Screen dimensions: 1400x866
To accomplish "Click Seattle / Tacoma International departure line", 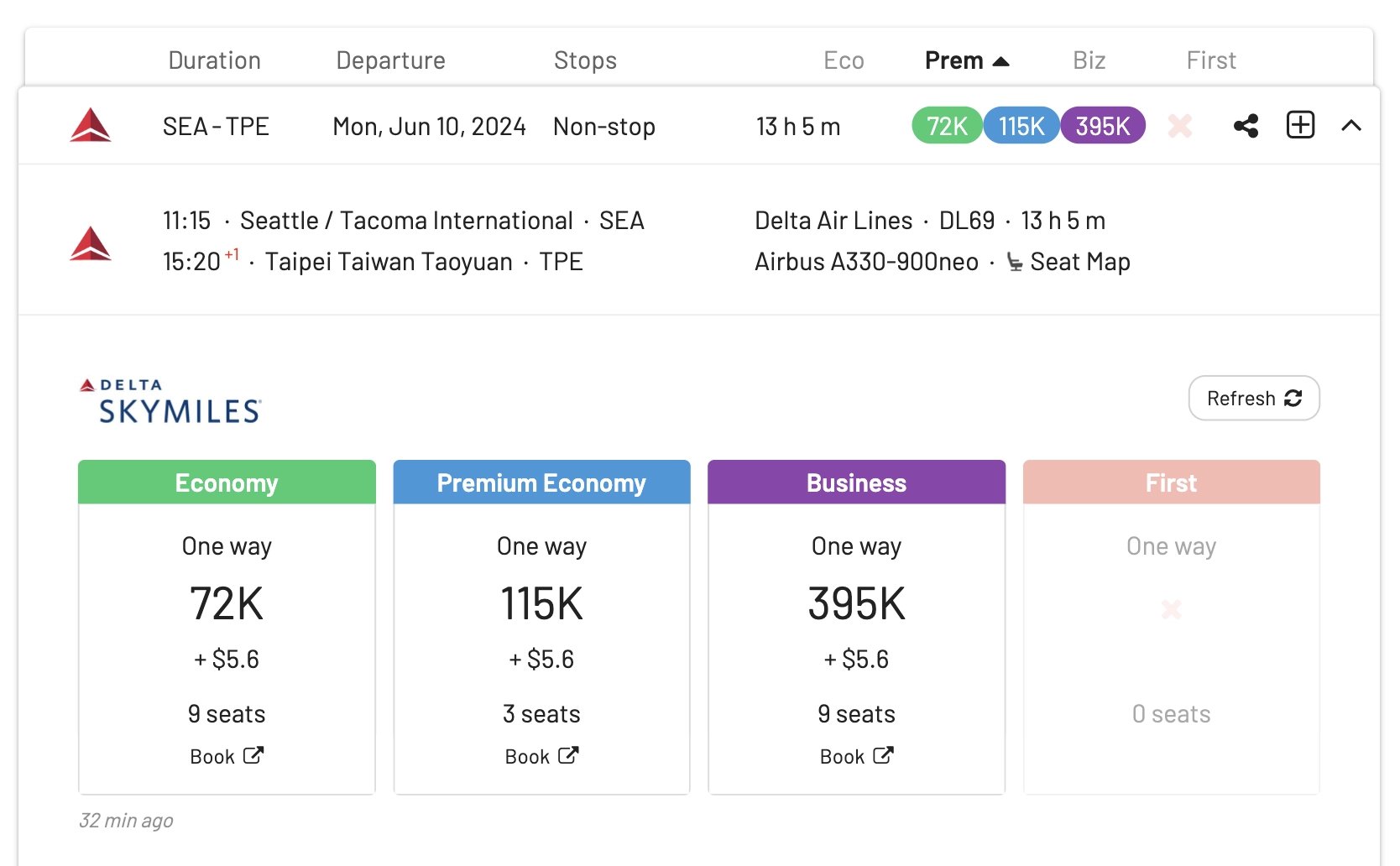I will (x=404, y=221).
